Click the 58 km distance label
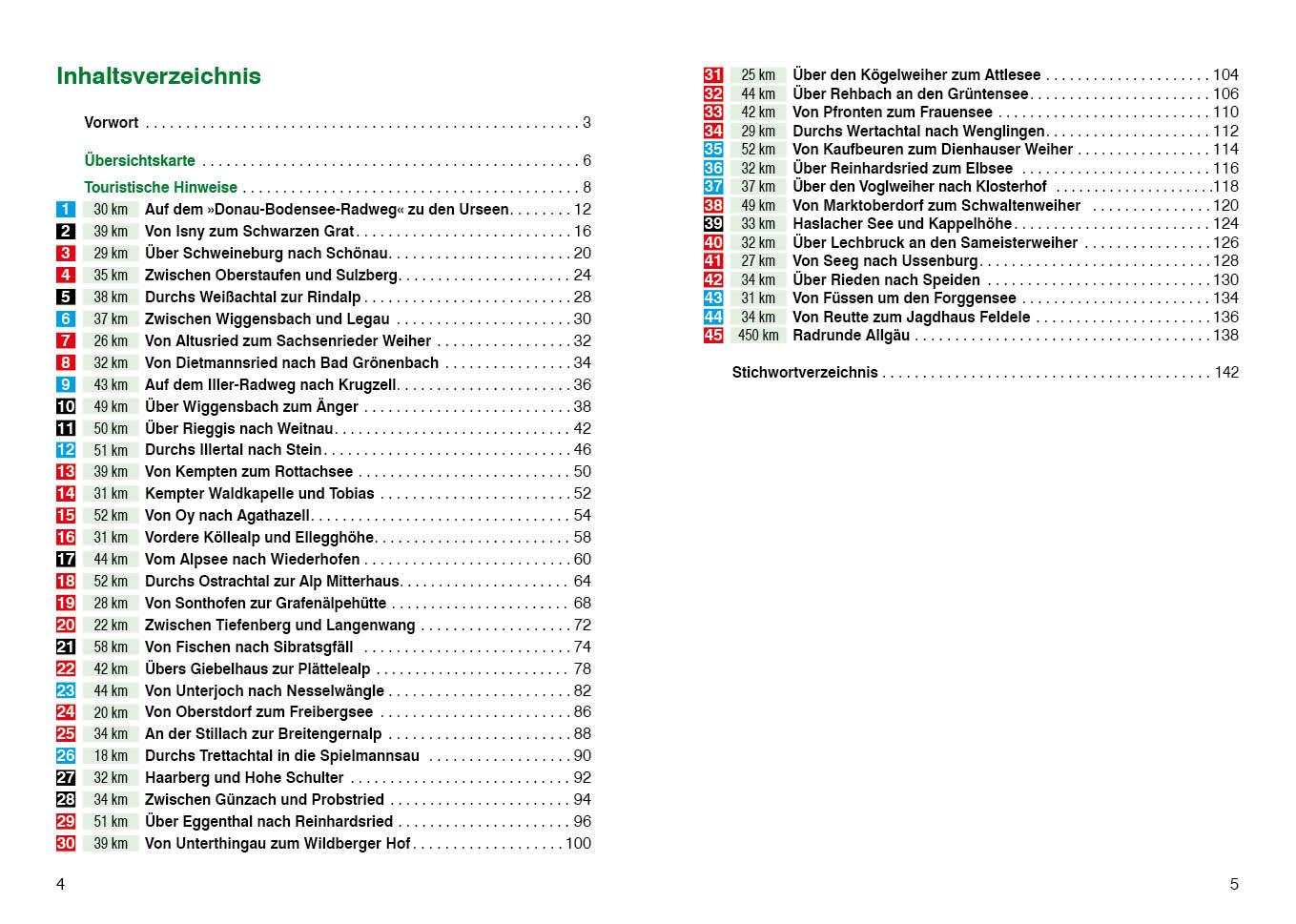This screenshot has height=924, width=1296. [x=111, y=647]
